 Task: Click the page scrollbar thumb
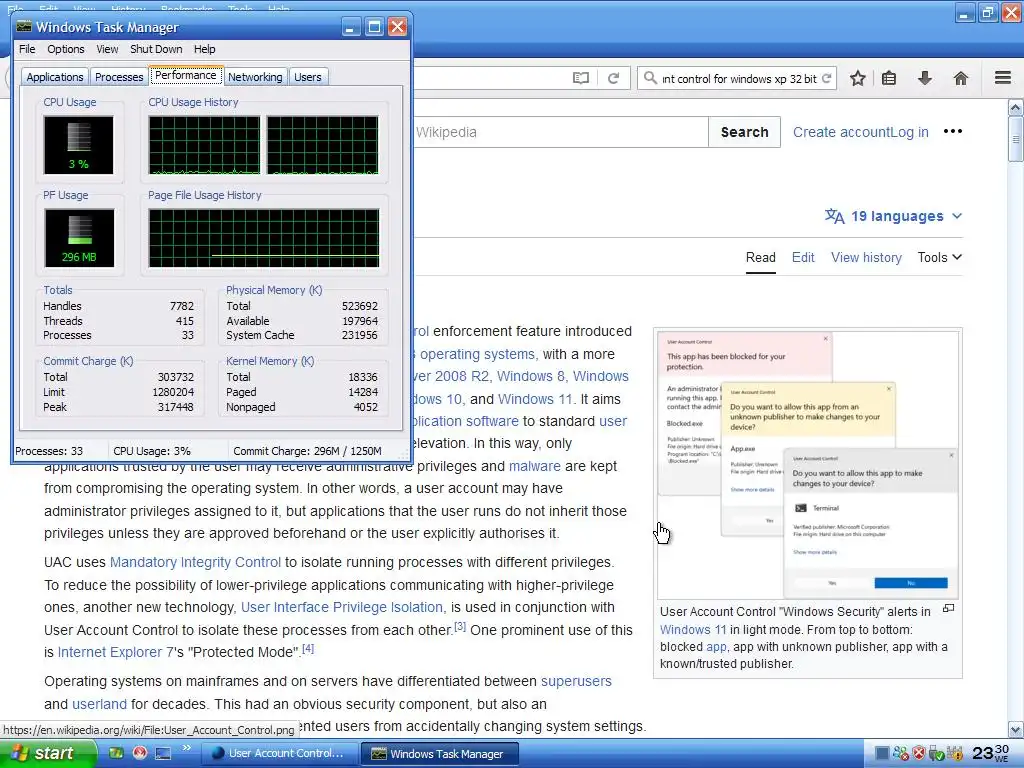click(x=1016, y=138)
